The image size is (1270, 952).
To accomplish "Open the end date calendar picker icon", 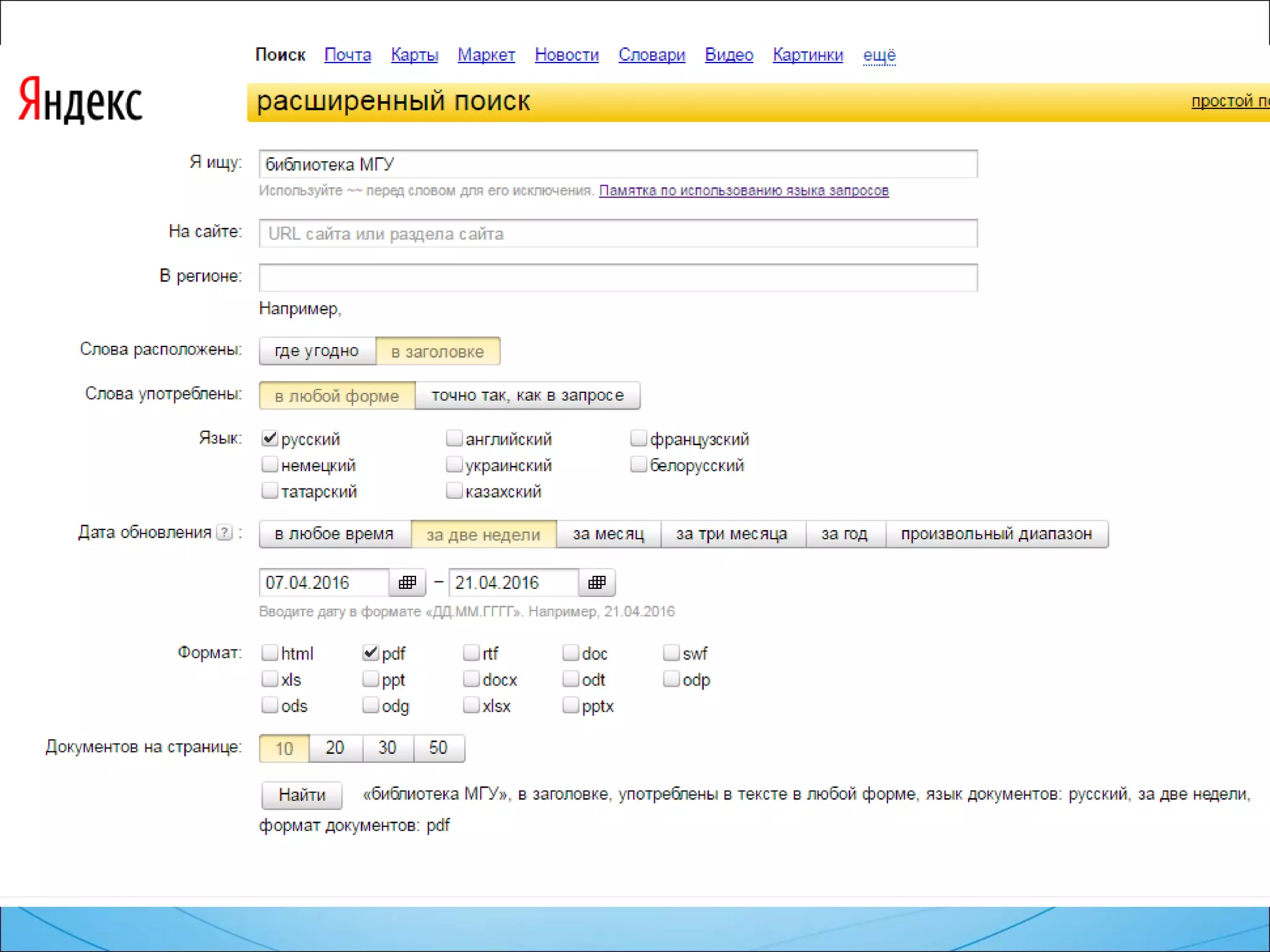I will click(597, 583).
